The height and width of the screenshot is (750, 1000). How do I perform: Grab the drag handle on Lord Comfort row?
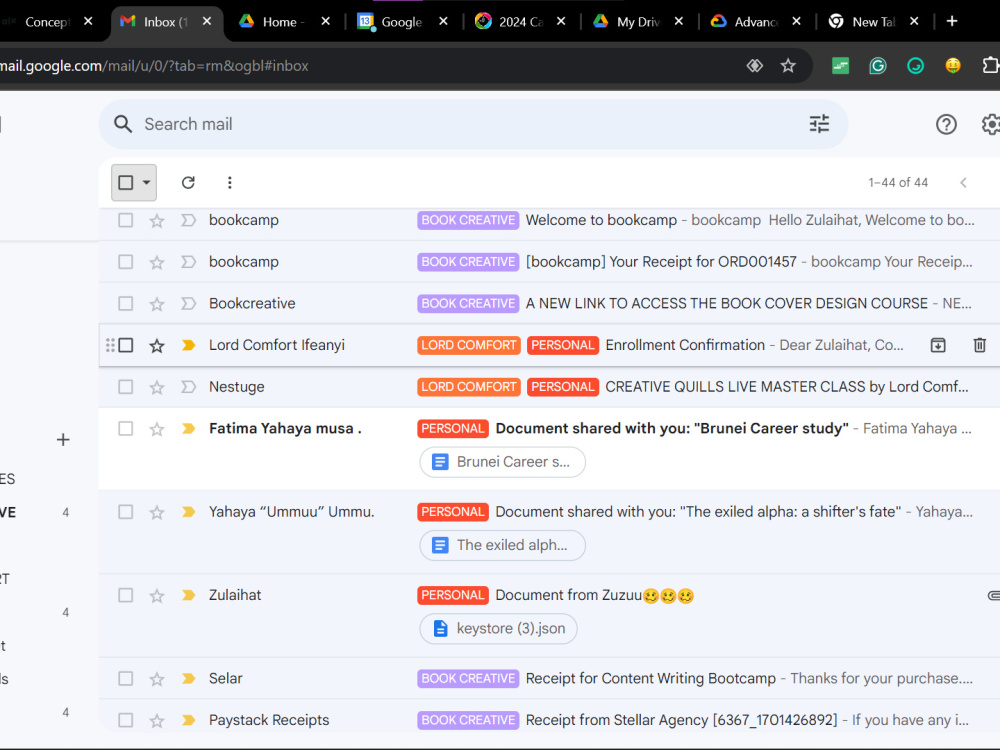pyautogui.click(x=110, y=345)
